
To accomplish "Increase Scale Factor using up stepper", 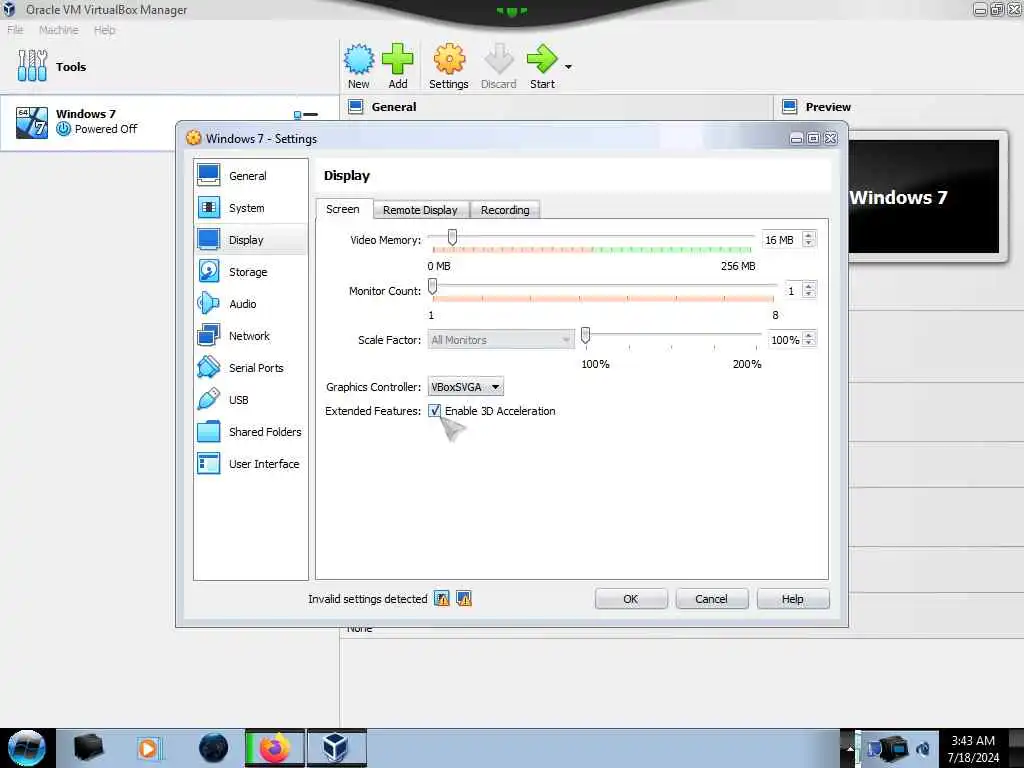I will pyautogui.click(x=809, y=336).
